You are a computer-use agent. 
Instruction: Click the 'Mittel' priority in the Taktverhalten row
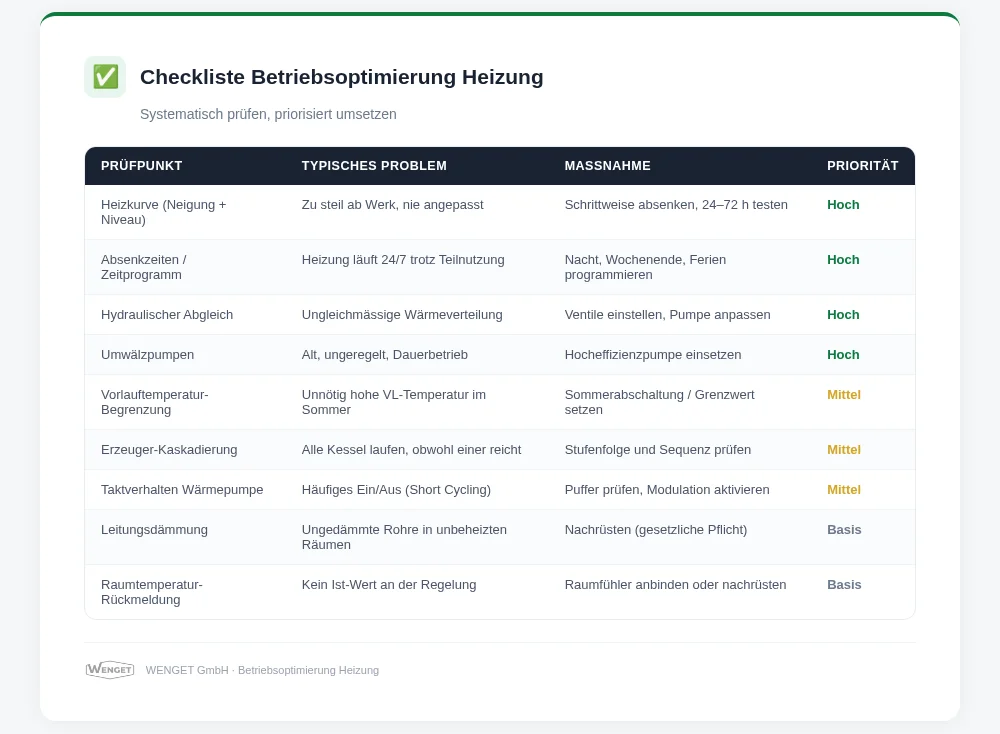tap(844, 490)
